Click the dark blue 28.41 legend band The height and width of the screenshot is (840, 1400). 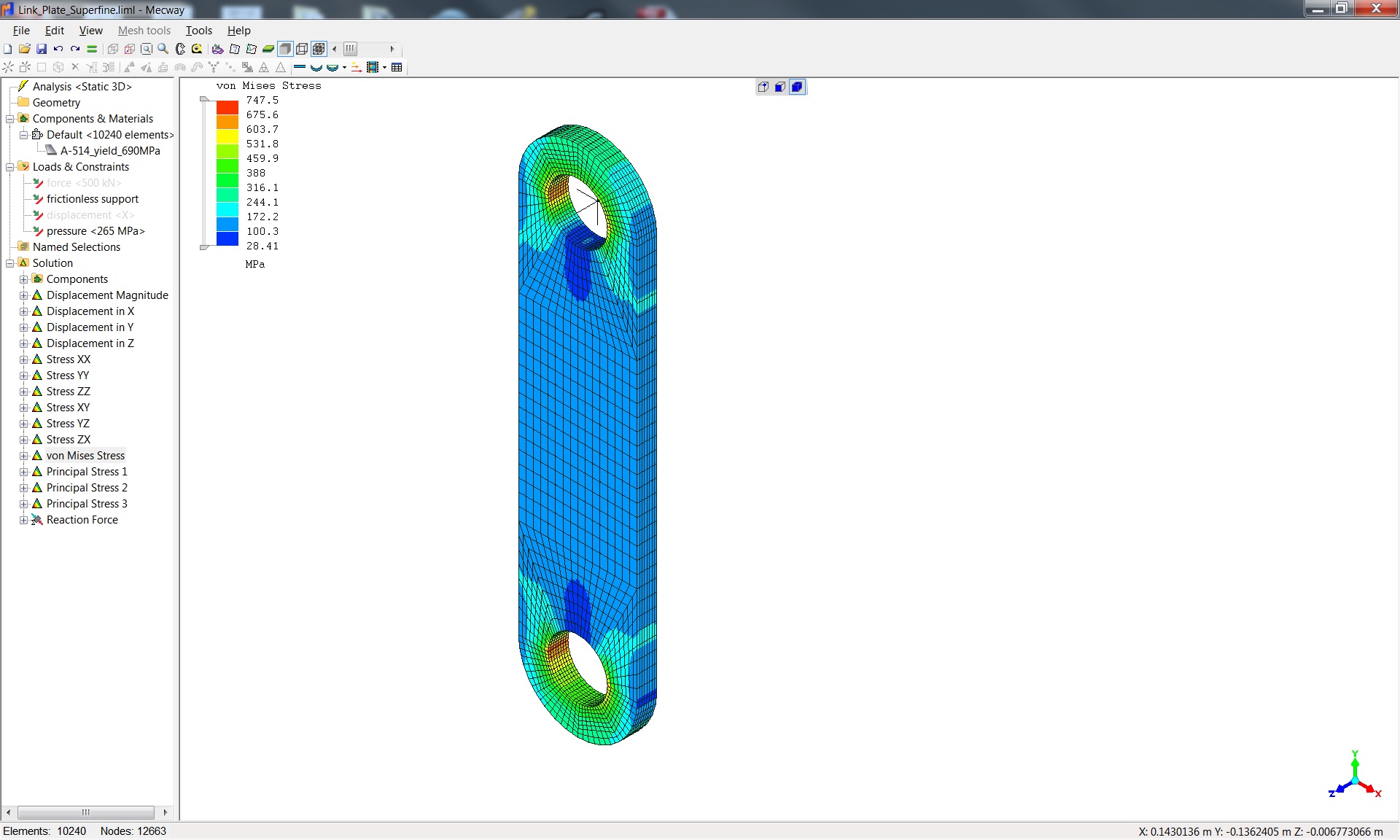(x=227, y=239)
